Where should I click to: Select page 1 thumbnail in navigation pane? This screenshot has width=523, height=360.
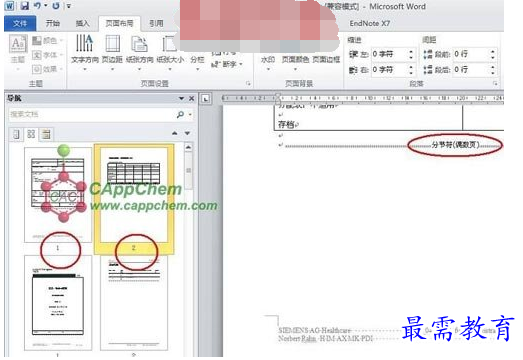pyautogui.click(x=58, y=195)
